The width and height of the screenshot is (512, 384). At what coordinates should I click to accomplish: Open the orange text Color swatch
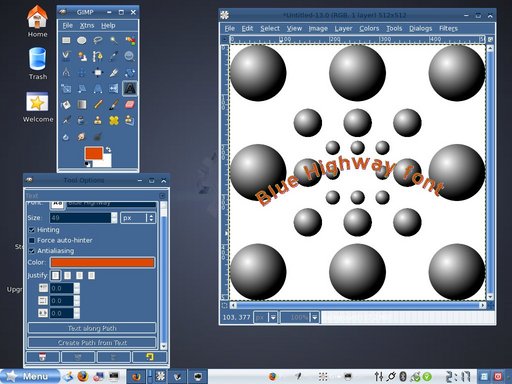point(102,262)
